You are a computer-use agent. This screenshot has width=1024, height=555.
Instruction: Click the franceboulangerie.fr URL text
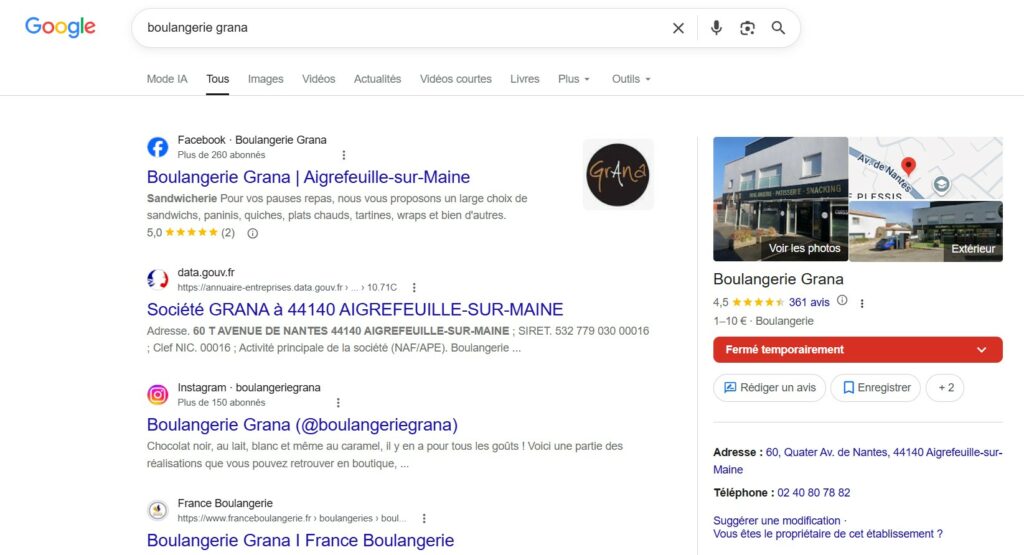(291, 518)
